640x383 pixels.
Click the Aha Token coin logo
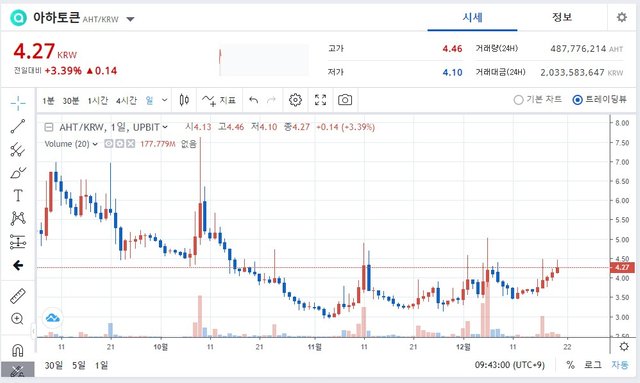pyautogui.click(x=18, y=18)
